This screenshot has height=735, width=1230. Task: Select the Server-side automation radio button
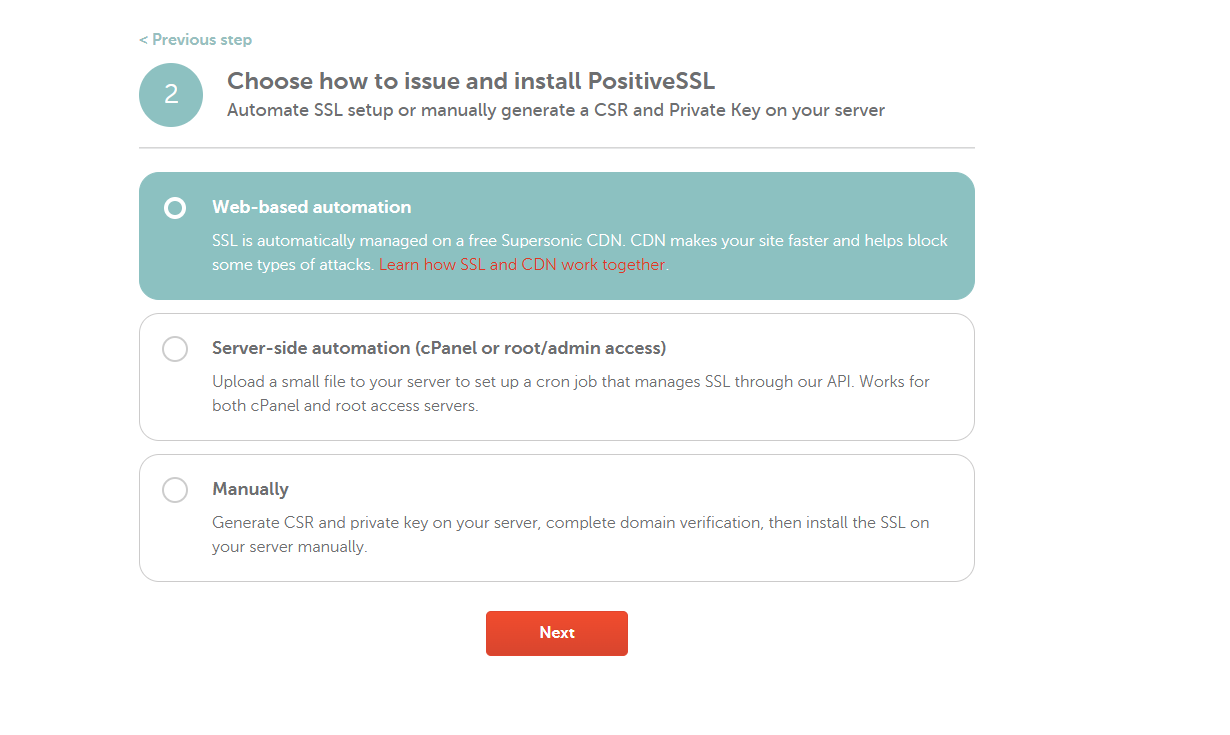tap(175, 349)
